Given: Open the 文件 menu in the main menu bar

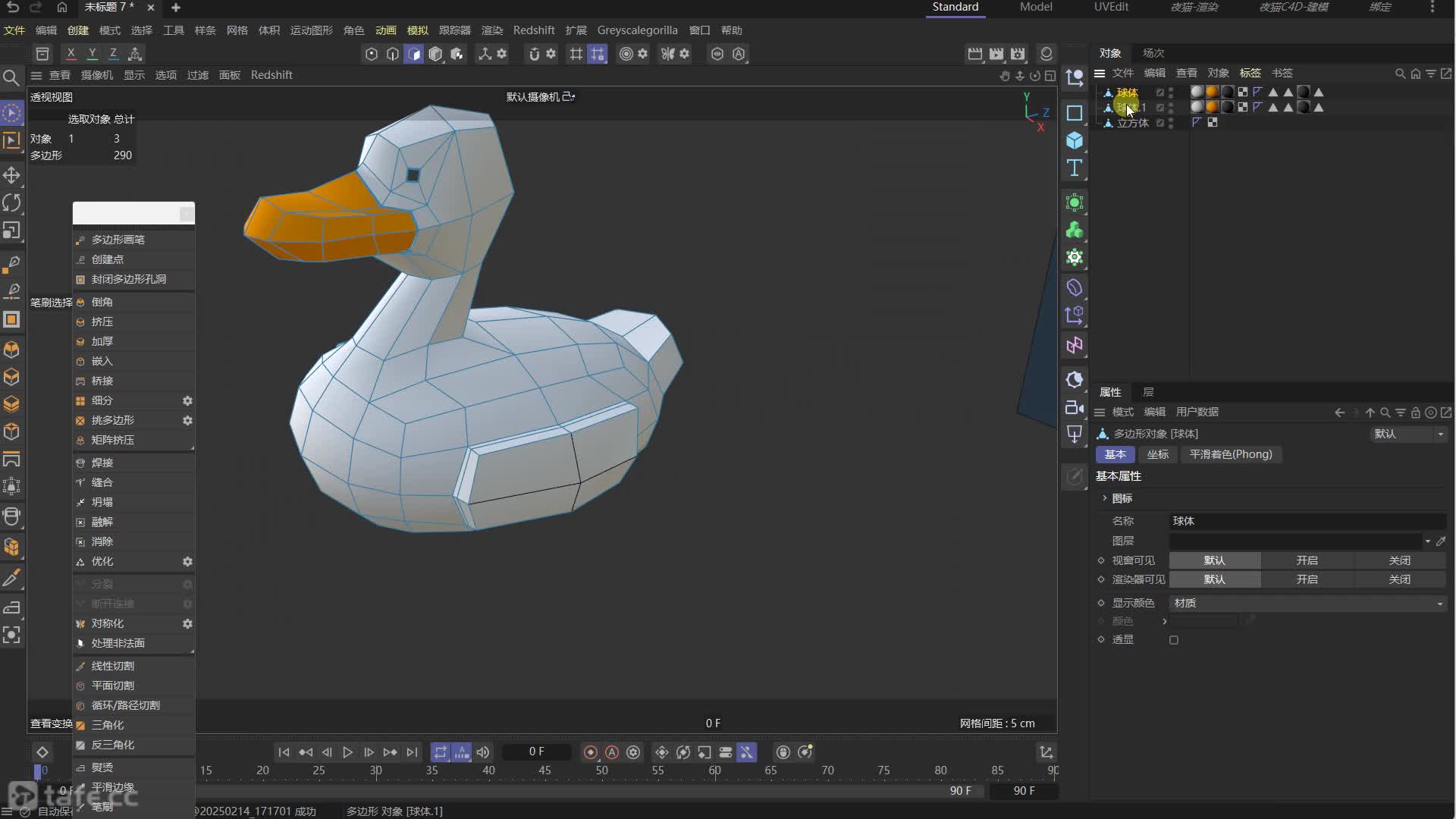Looking at the screenshot, I should (14, 30).
